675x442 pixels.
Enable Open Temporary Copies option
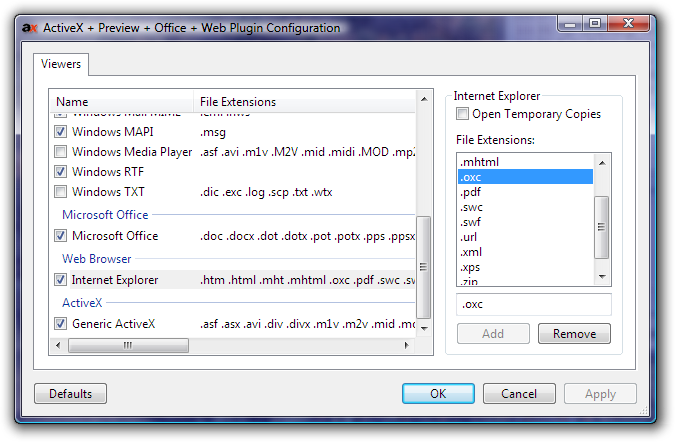point(462,114)
